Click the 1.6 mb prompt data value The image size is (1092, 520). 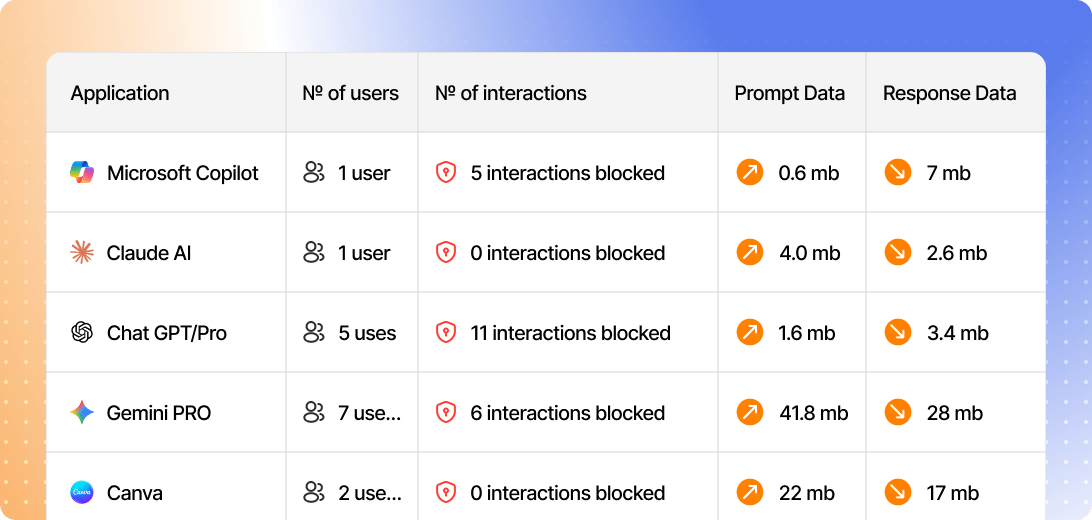click(807, 333)
